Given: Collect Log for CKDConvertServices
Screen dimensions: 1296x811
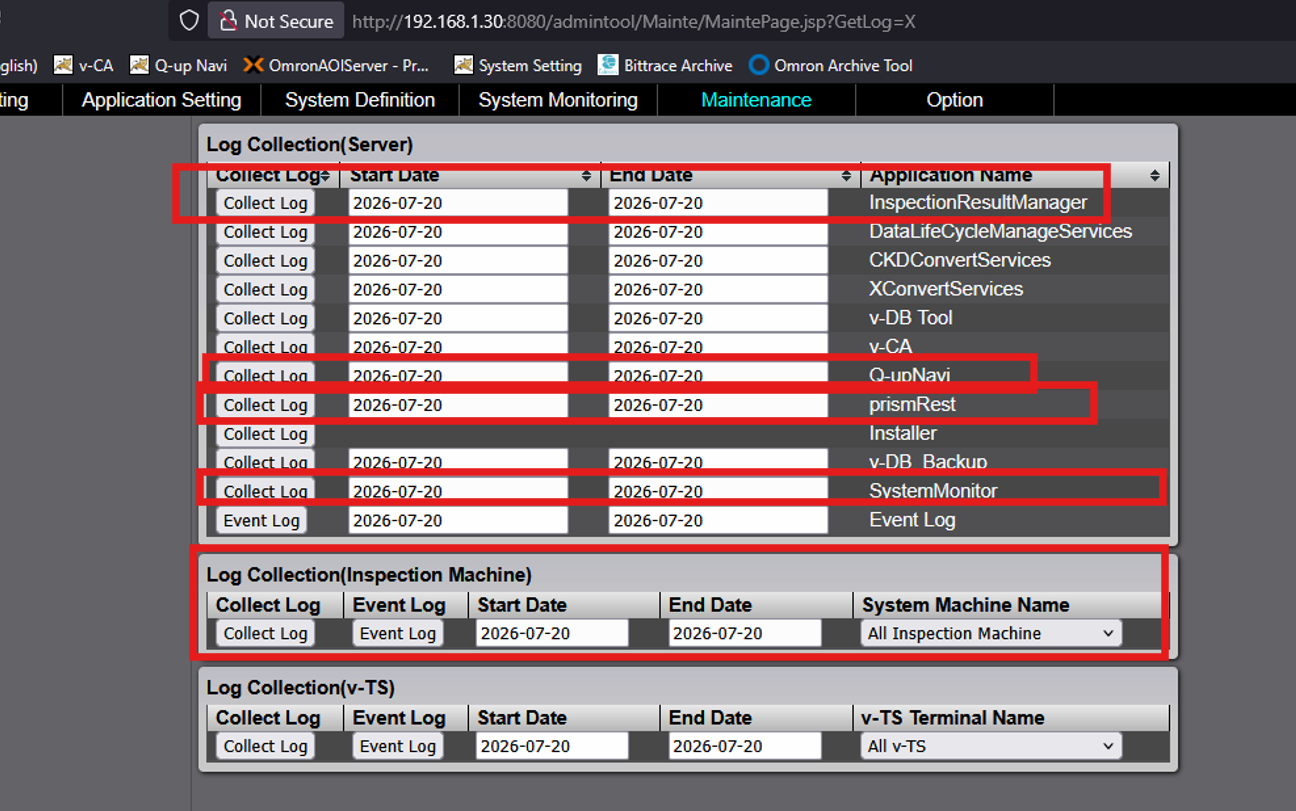Looking at the screenshot, I should click(x=265, y=261).
